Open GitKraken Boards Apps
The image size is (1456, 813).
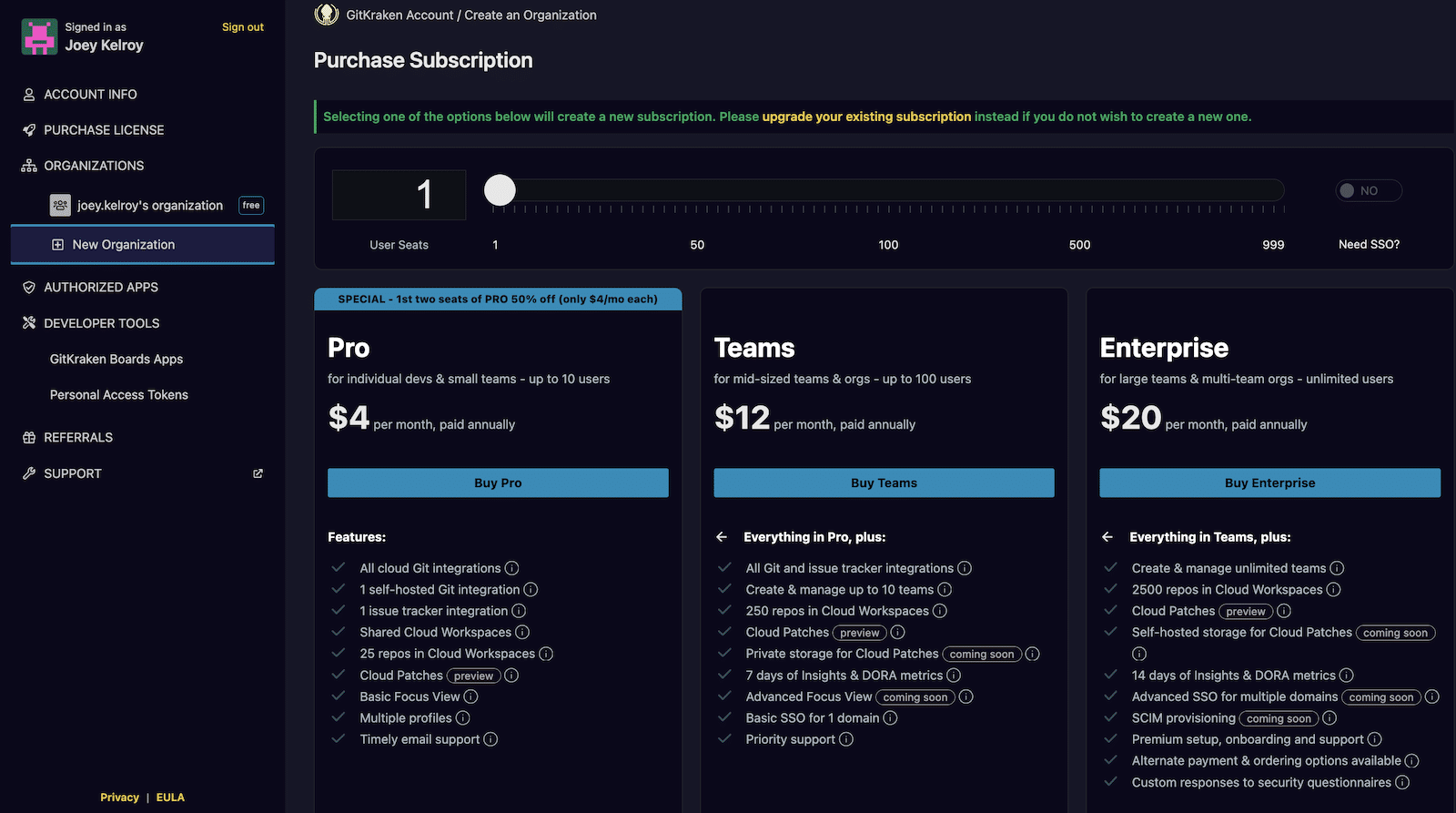[x=116, y=360]
